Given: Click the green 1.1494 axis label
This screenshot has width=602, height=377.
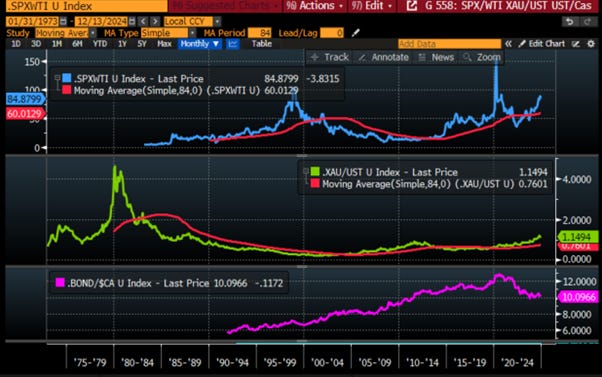Looking at the screenshot, I should [x=577, y=237].
